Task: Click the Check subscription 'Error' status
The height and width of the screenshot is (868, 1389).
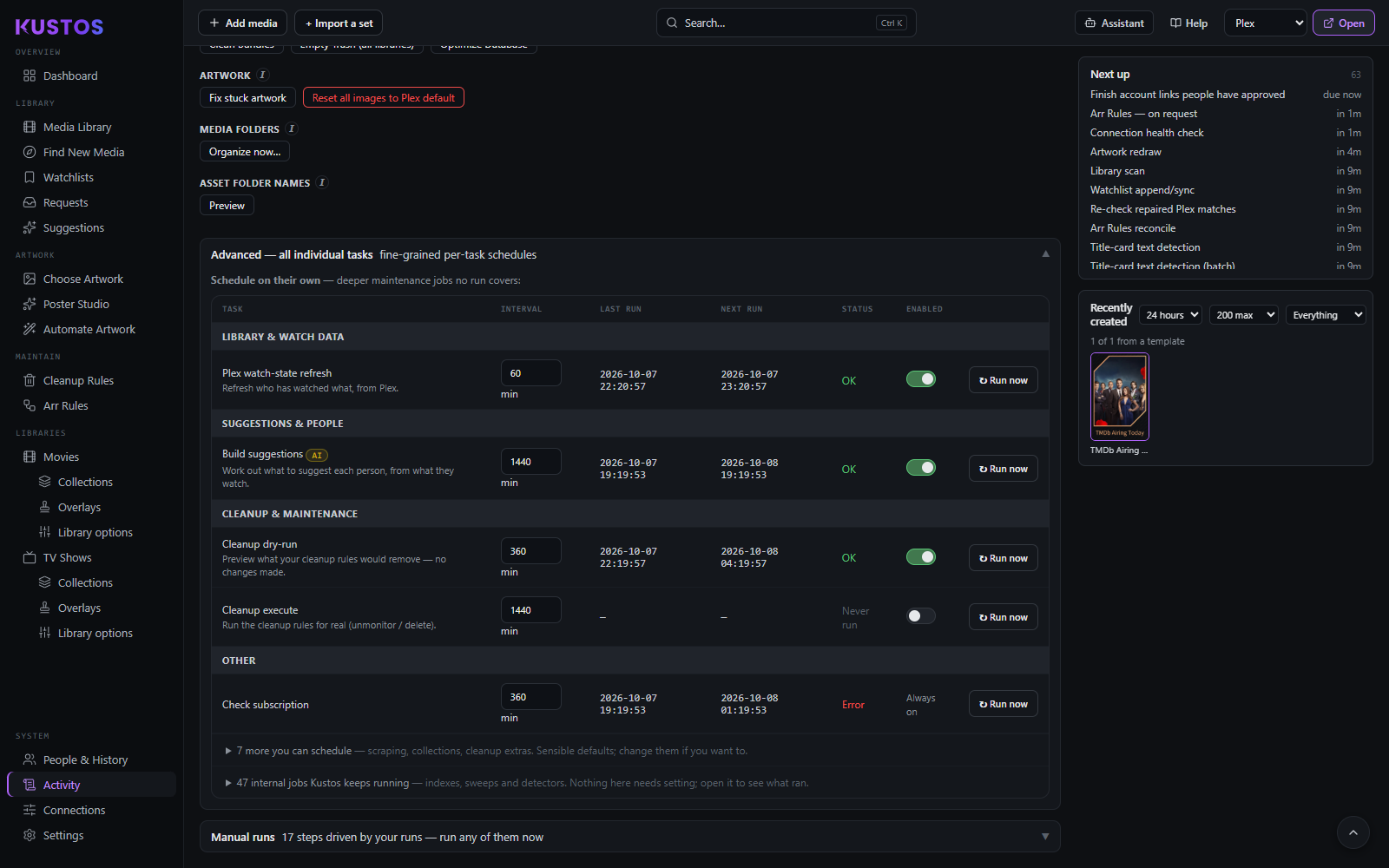Action: pos(852,704)
